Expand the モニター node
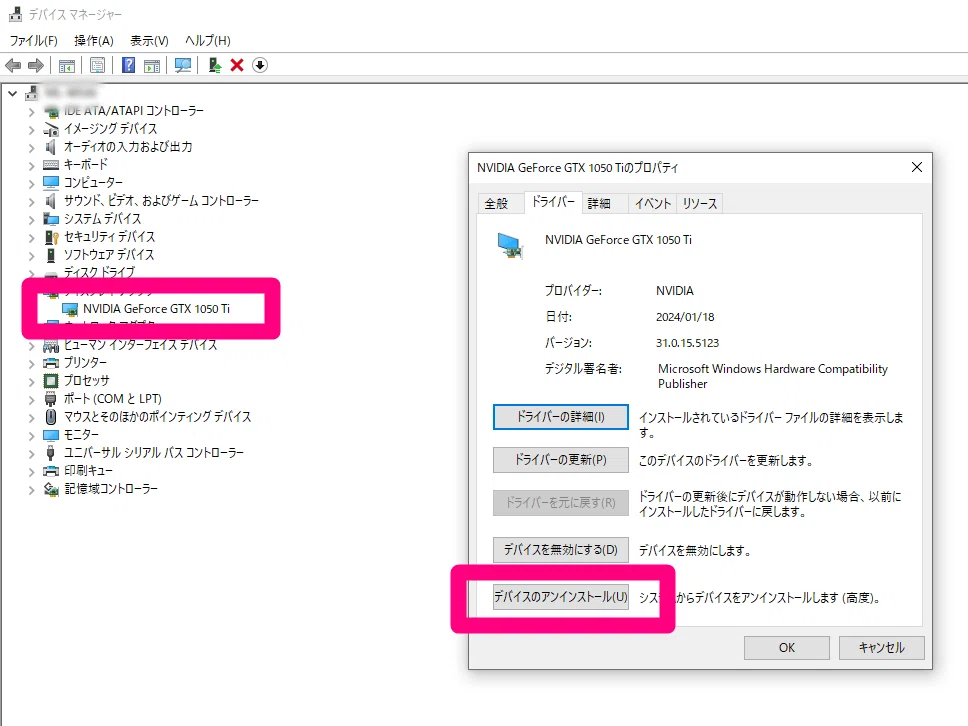Viewport: 968px width, 726px height. [x=31, y=435]
